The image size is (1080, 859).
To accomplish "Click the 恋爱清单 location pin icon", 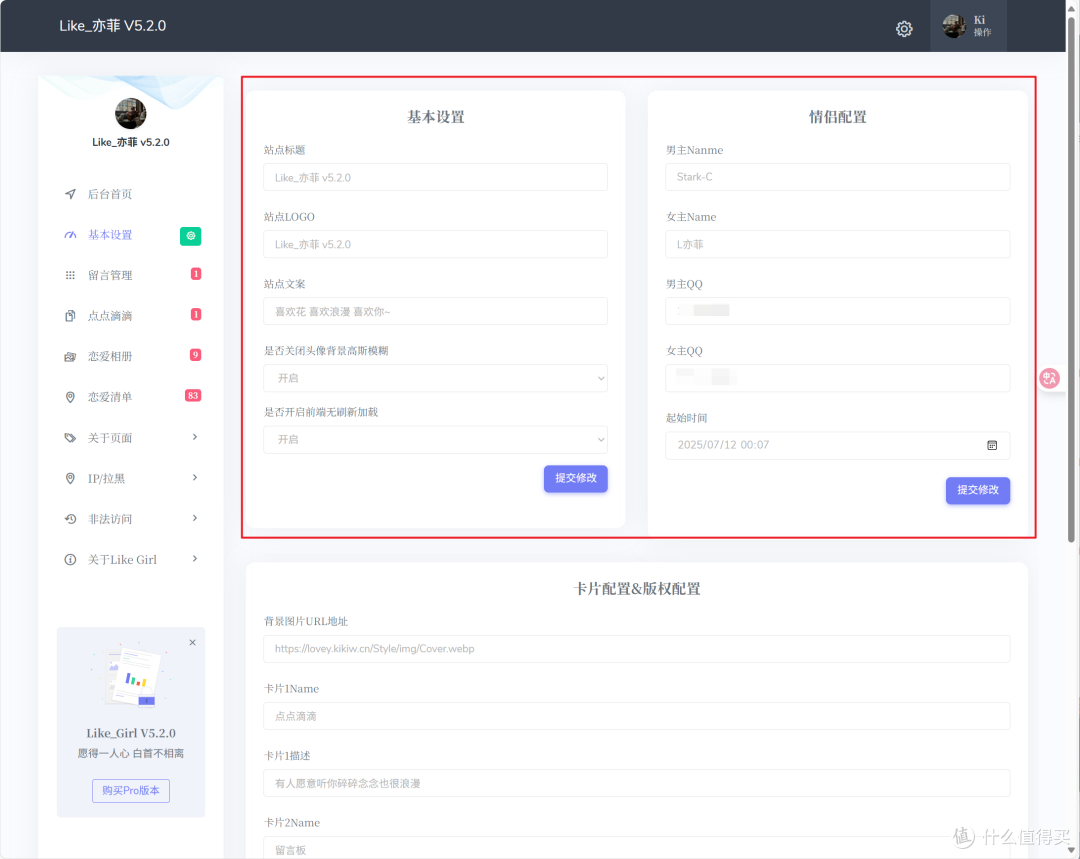I will click(70, 397).
